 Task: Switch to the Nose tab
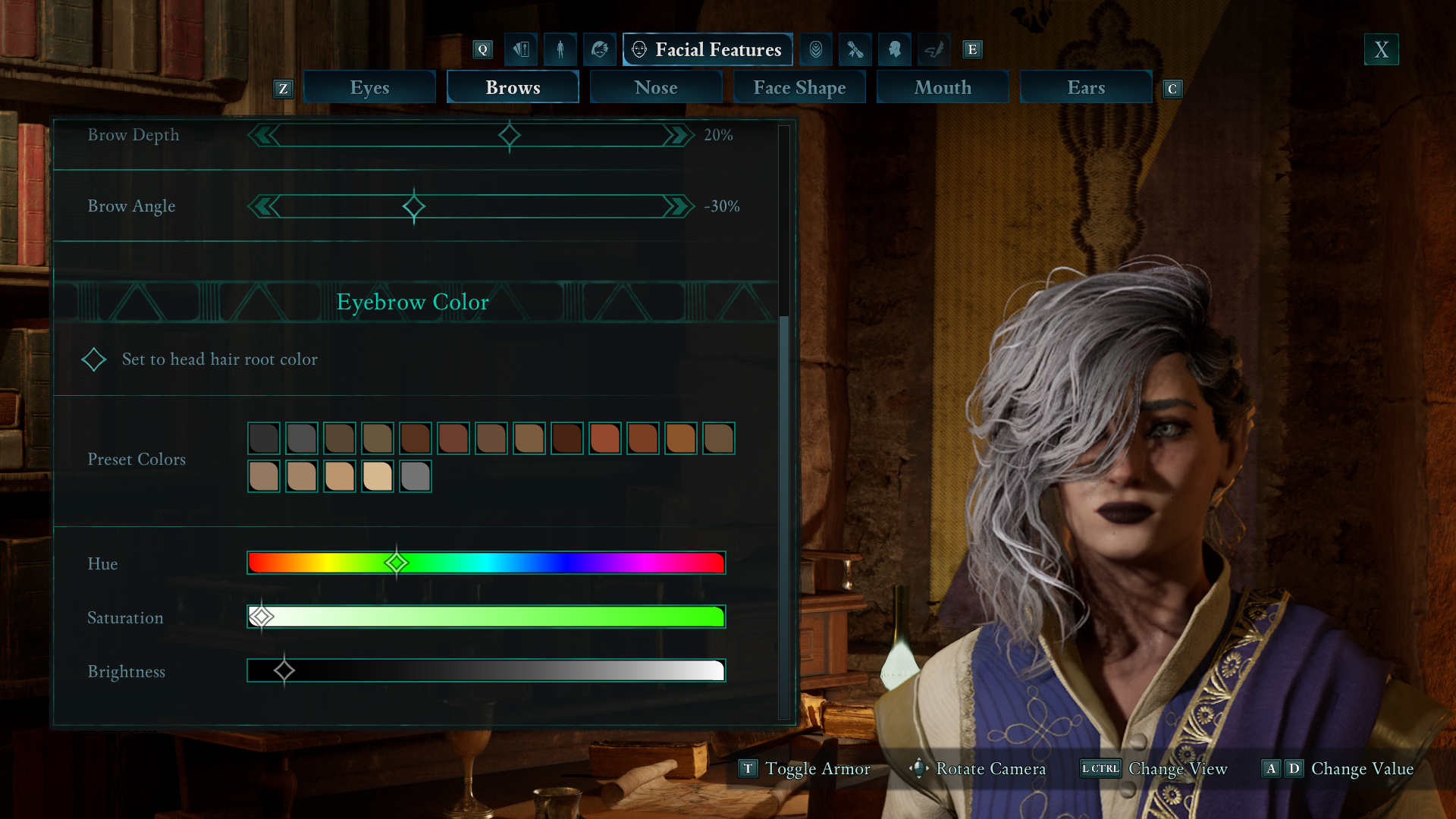(x=656, y=88)
